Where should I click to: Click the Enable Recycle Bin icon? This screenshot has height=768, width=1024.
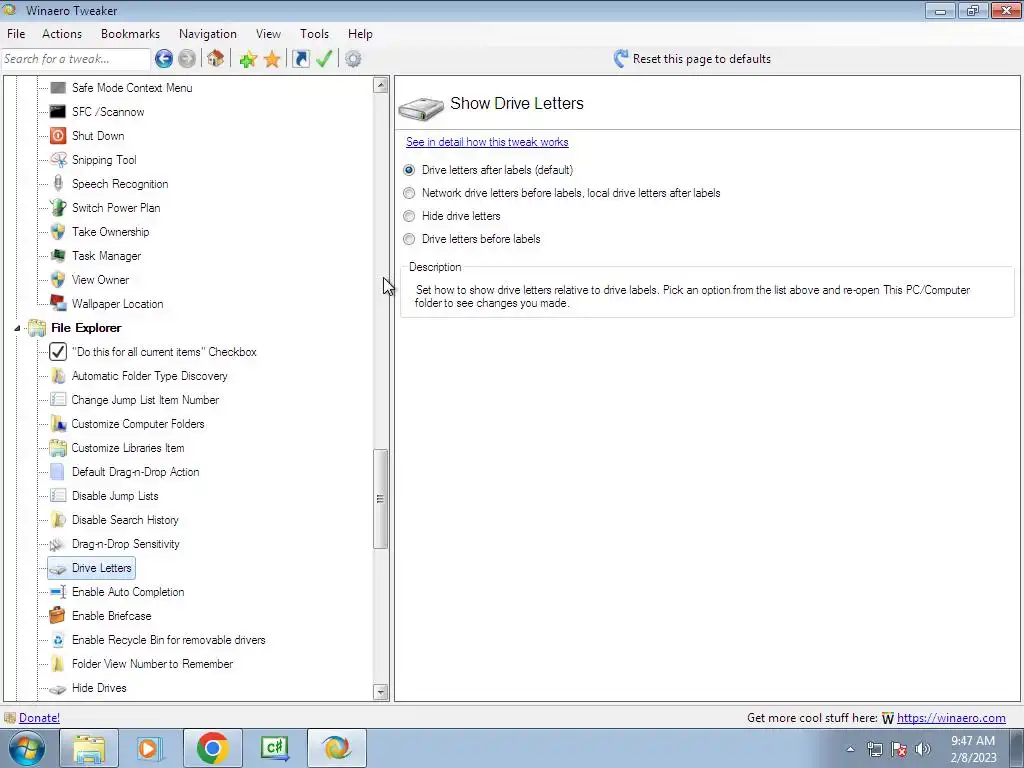pos(57,640)
